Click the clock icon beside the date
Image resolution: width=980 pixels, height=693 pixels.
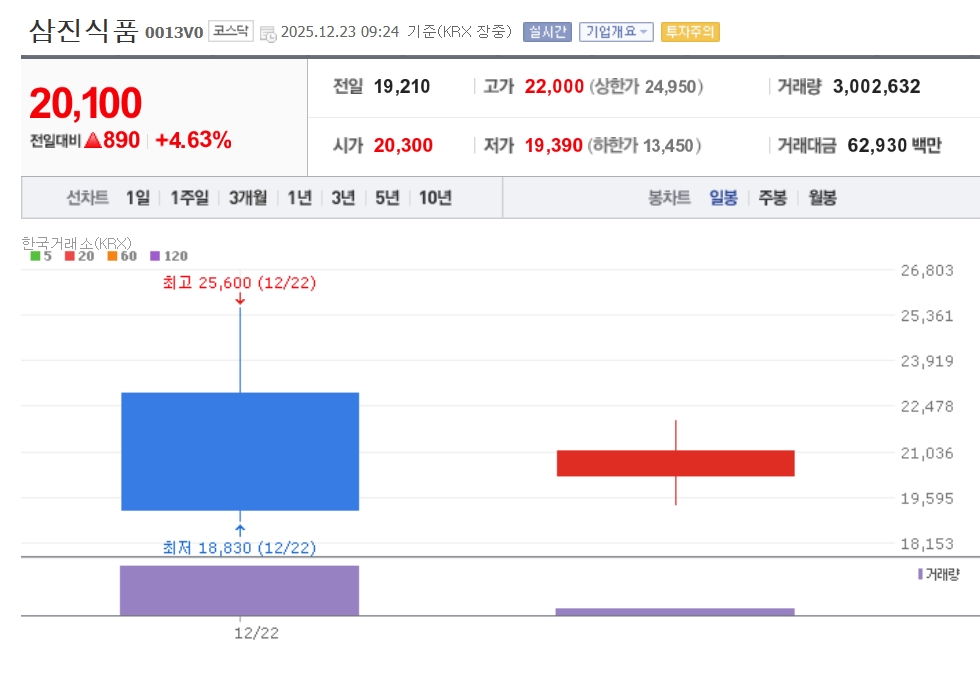(x=268, y=33)
